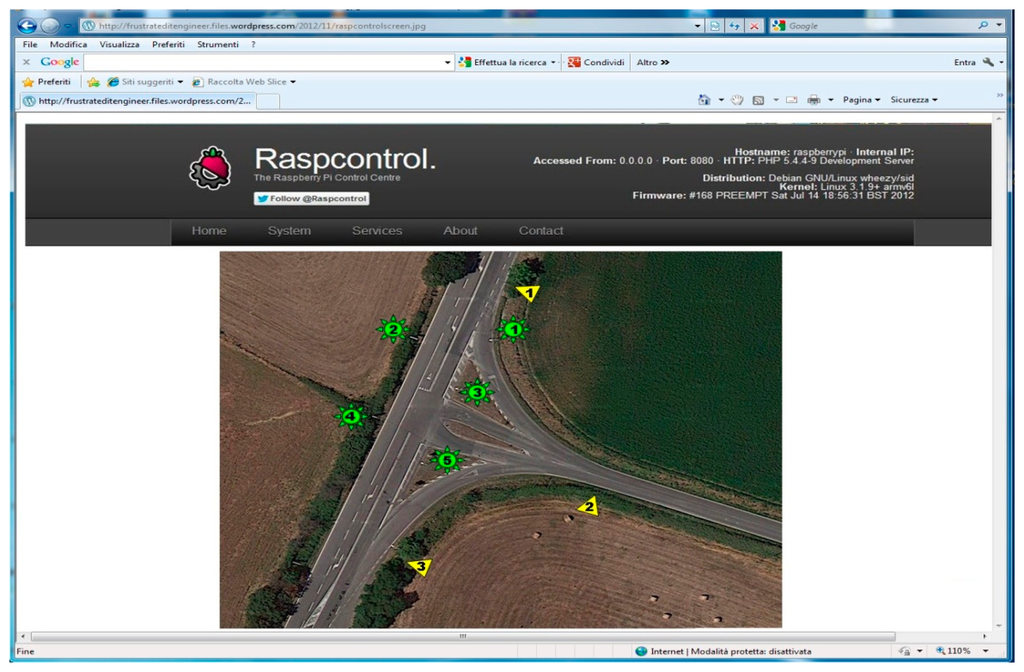Click the browser back arrow button
Screen dimensions: 1024x672
(x=27, y=26)
